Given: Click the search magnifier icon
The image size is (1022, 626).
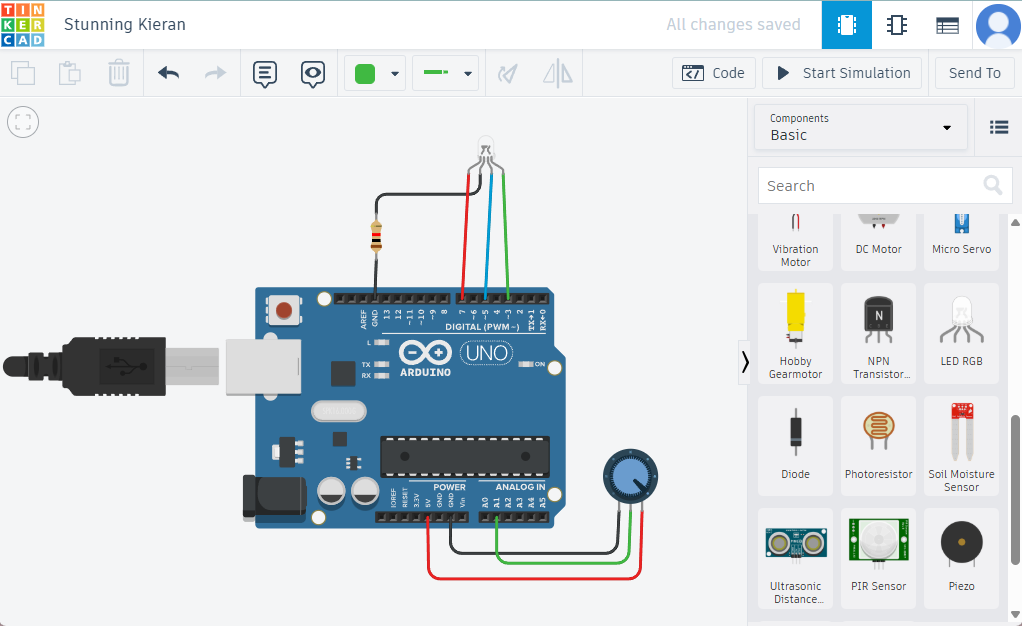Looking at the screenshot, I should 993,185.
